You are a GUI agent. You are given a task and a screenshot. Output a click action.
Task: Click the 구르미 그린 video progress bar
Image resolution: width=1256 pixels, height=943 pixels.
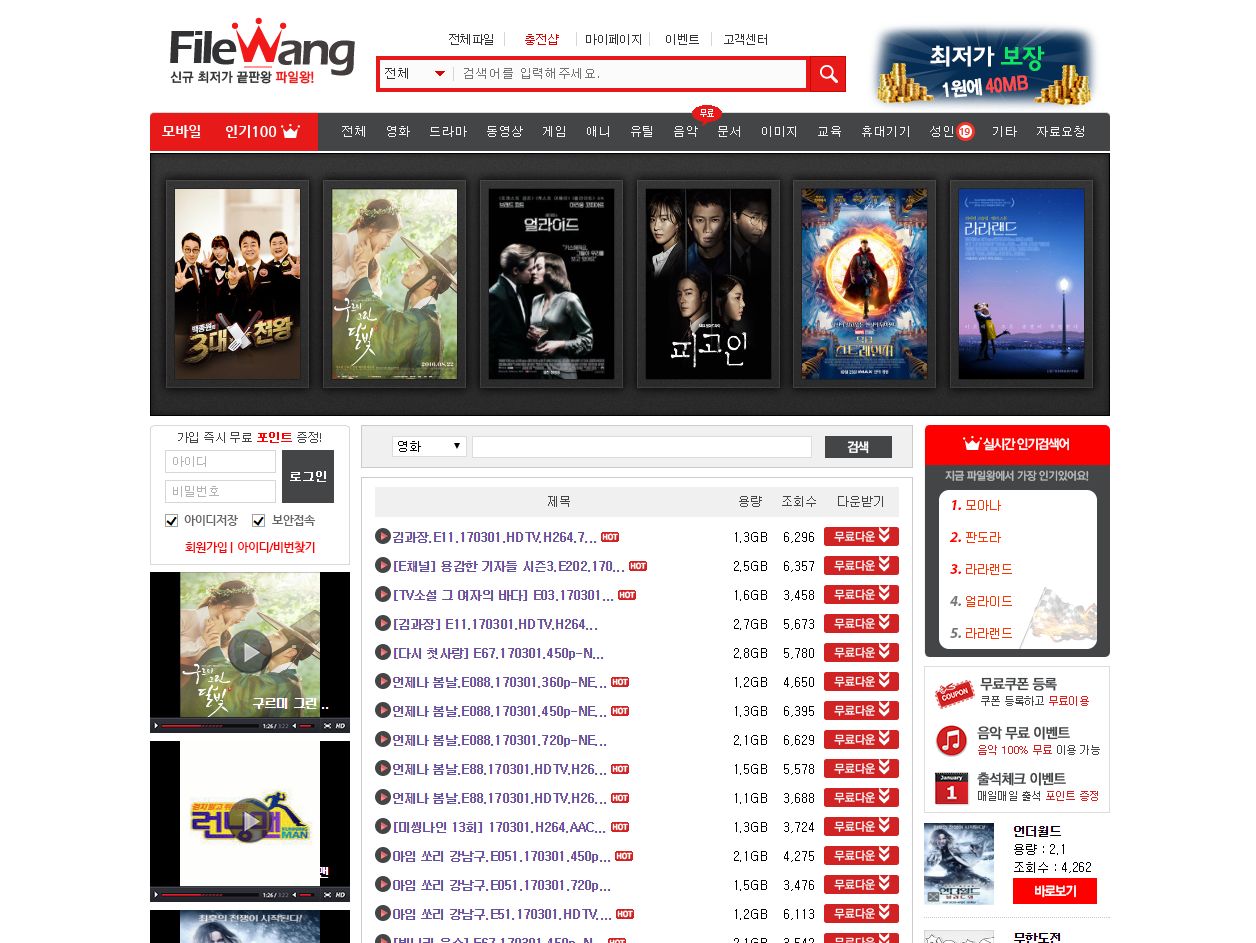pyautogui.click(x=210, y=726)
